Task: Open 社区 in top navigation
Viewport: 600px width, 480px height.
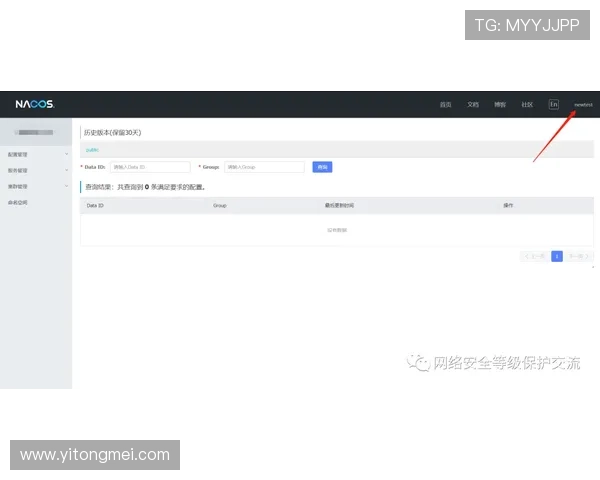Action: click(x=527, y=104)
